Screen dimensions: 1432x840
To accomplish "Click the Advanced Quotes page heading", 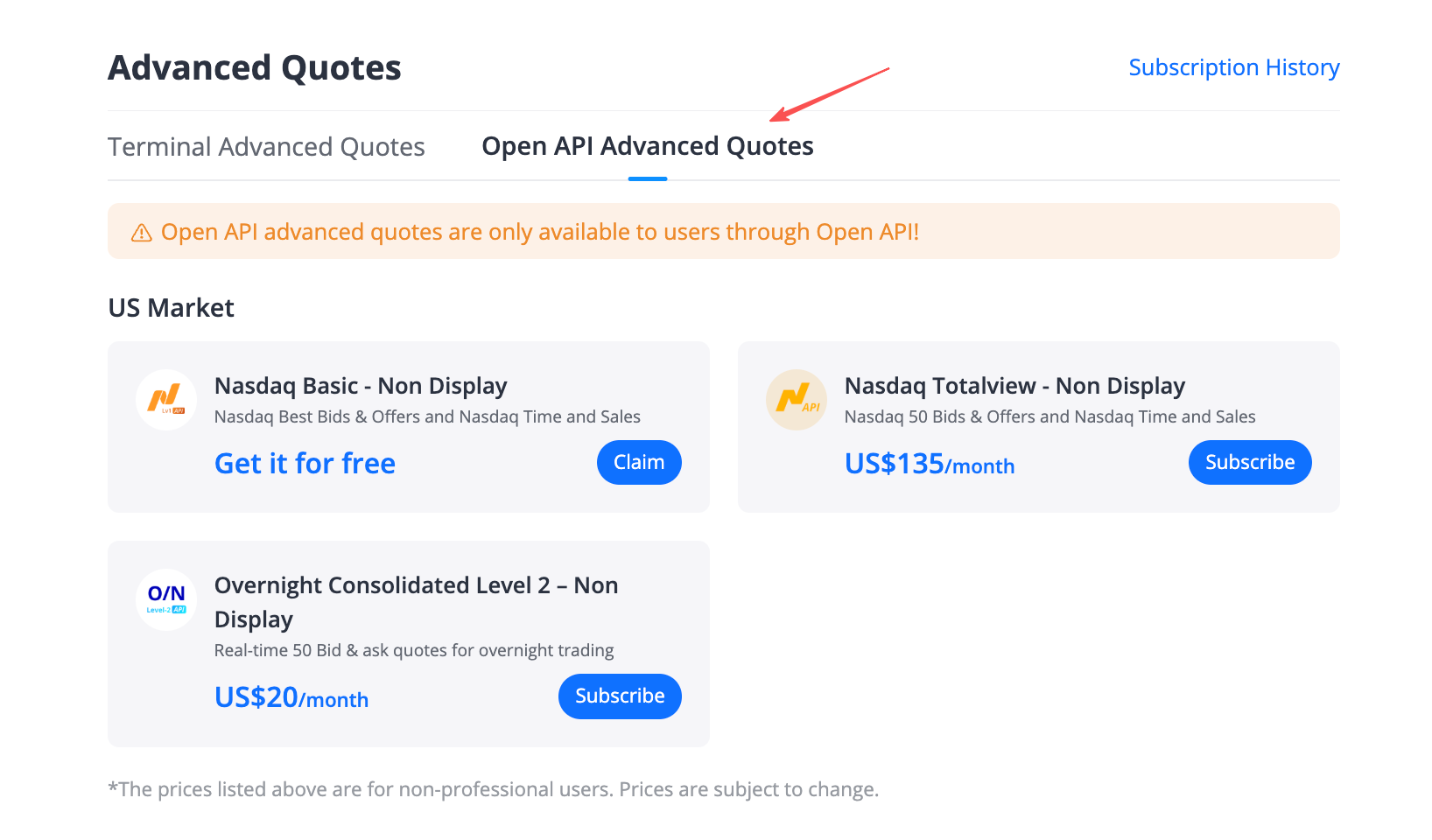I will [x=255, y=68].
